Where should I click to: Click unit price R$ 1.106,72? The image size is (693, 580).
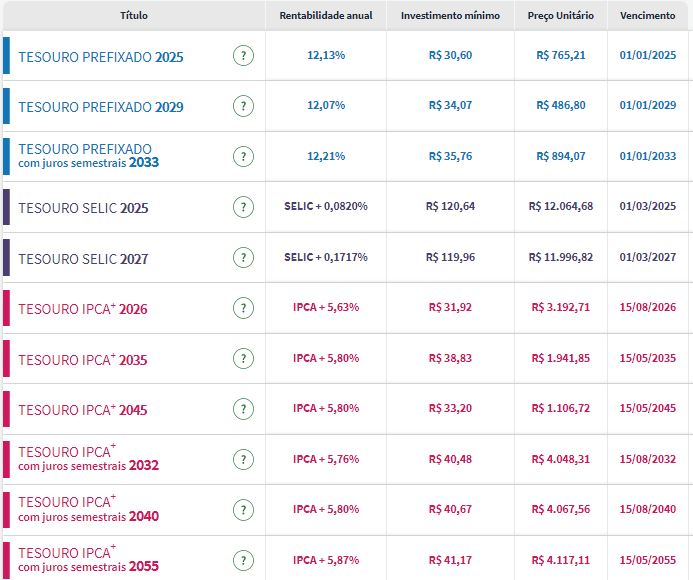point(561,408)
